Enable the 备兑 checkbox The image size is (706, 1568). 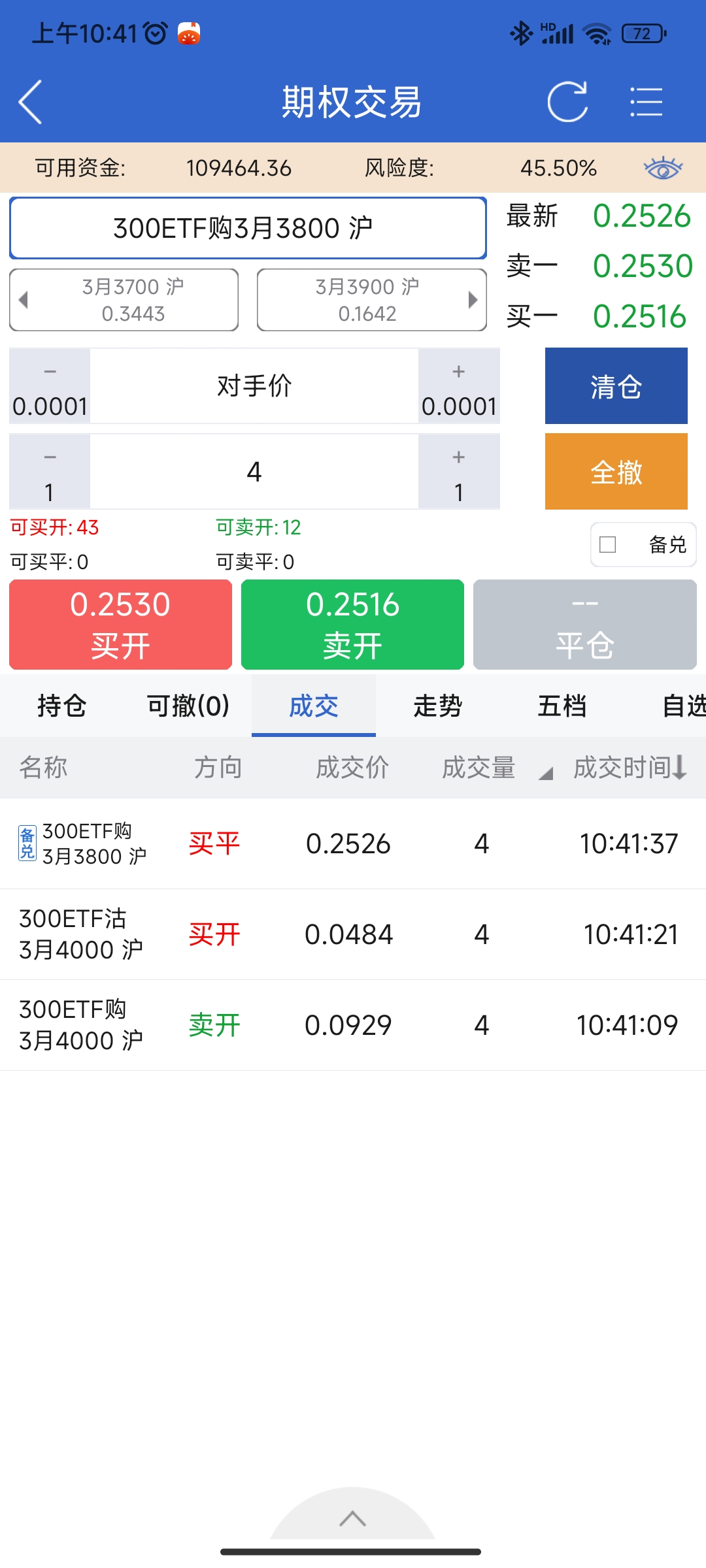pos(608,544)
